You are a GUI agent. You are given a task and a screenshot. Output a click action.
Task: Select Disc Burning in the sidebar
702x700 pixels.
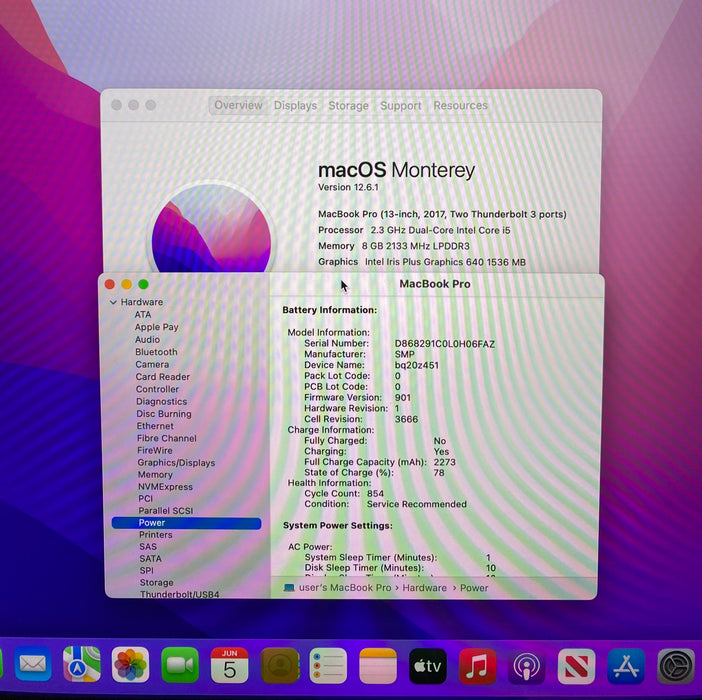(x=164, y=414)
